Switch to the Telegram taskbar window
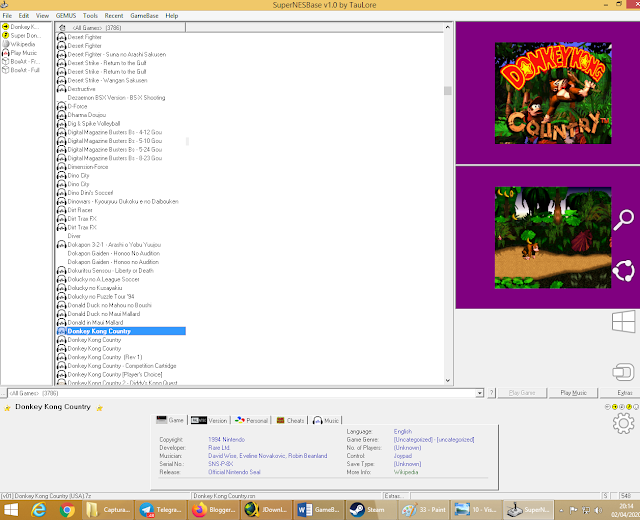 [160, 510]
